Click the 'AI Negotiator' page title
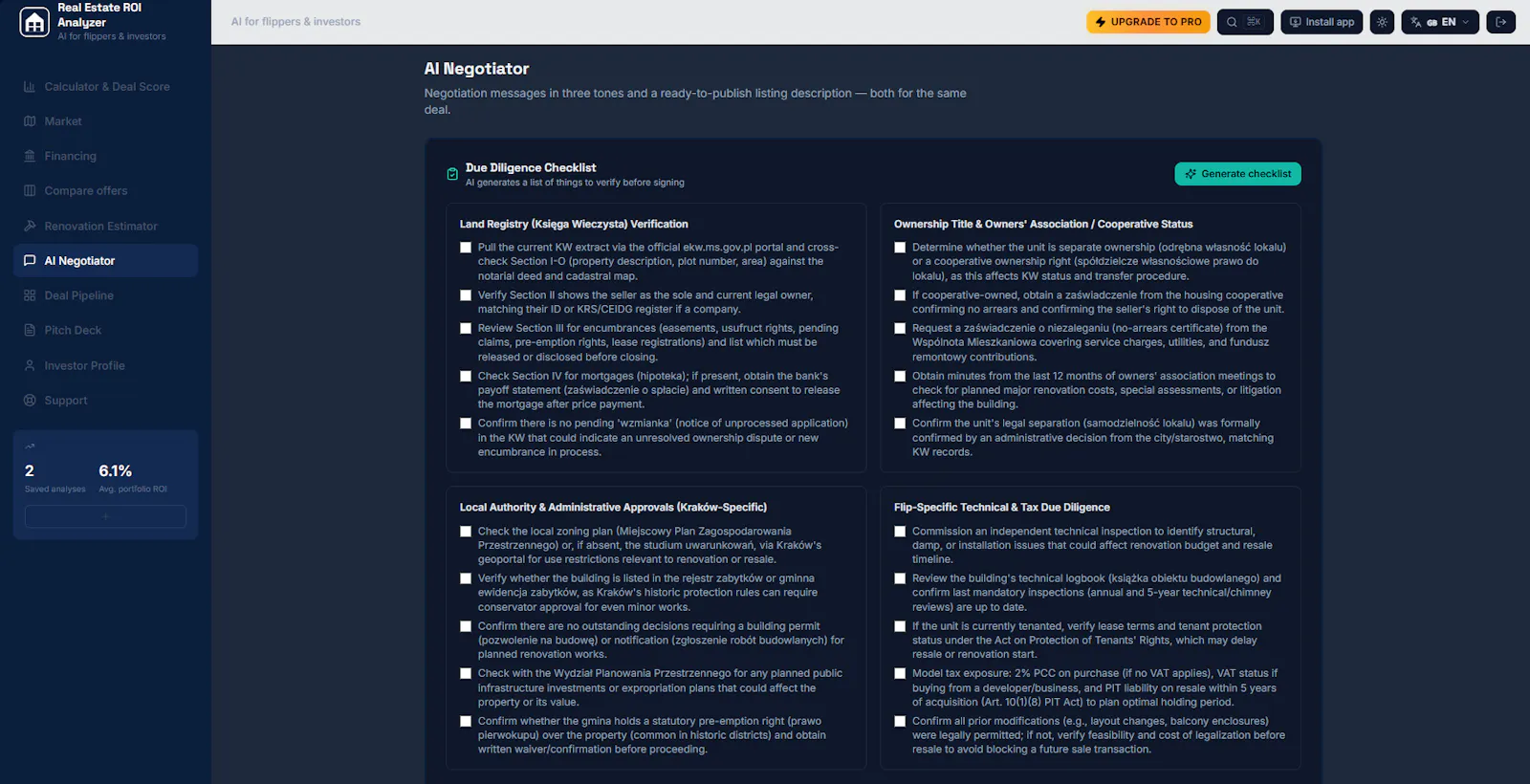This screenshot has height=784, width=1530. click(476, 69)
